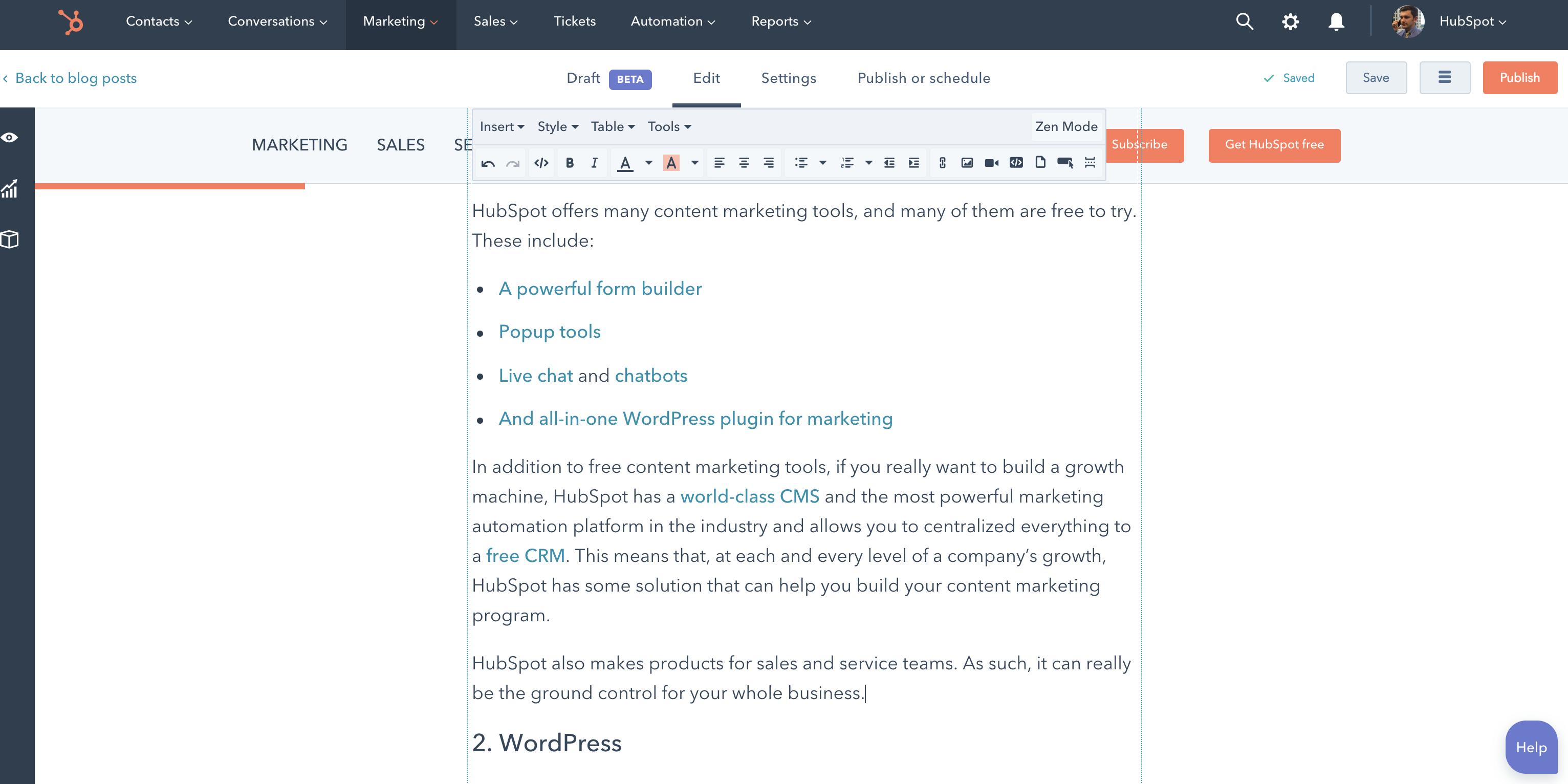Image resolution: width=1568 pixels, height=784 pixels.
Task: Apply text color
Action: tap(625, 163)
